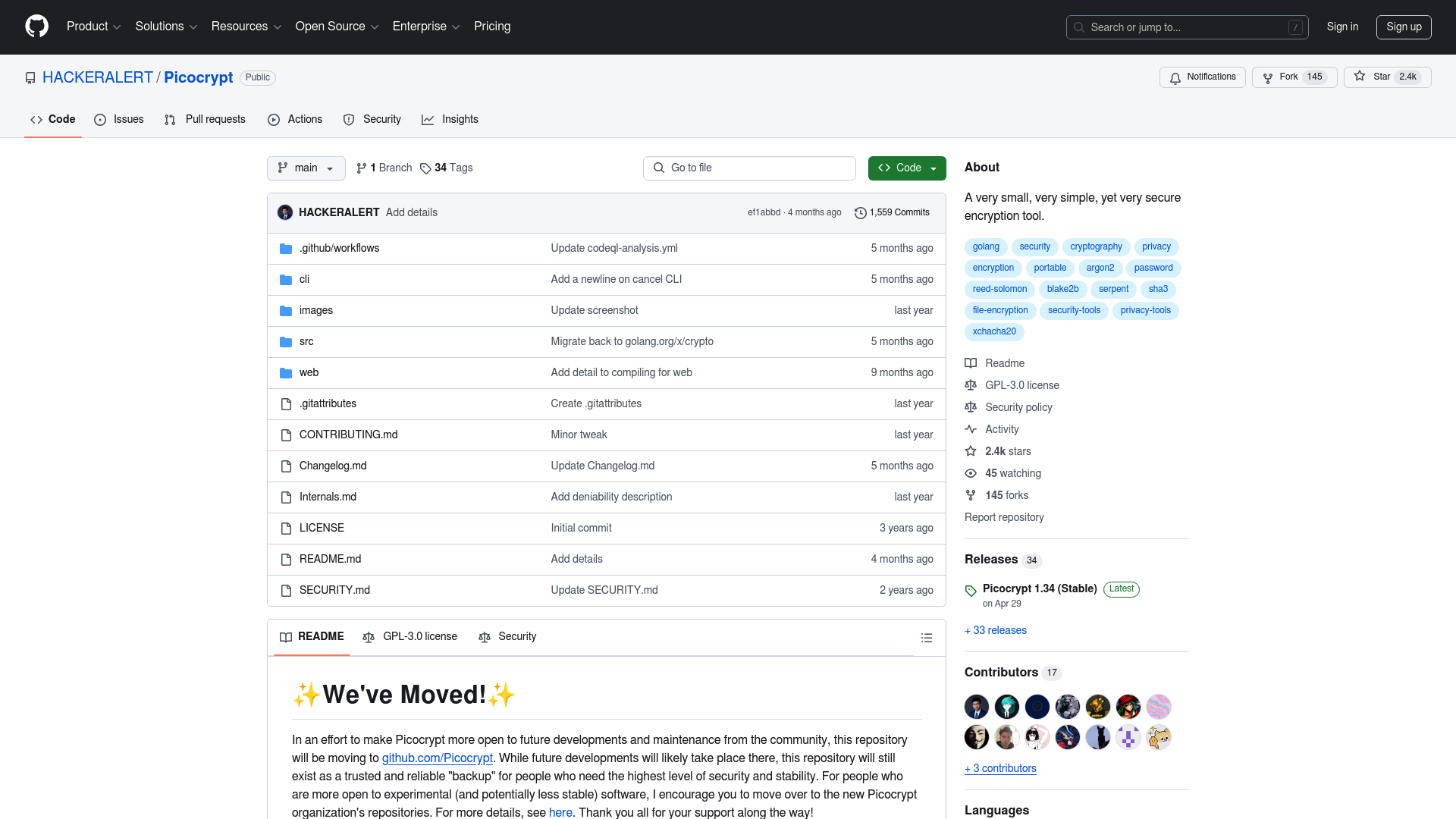Toggle GPL-3.0 license sidebar link
This screenshot has width=1456, height=819.
point(1022,385)
